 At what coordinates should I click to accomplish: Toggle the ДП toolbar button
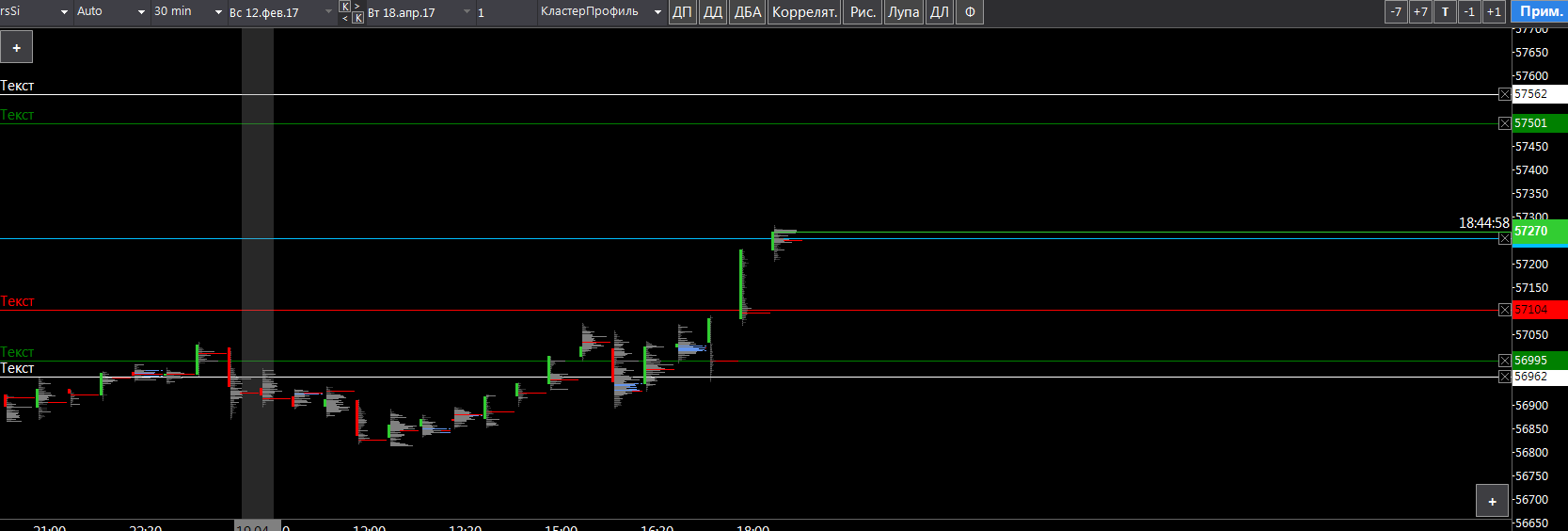pos(682,12)
